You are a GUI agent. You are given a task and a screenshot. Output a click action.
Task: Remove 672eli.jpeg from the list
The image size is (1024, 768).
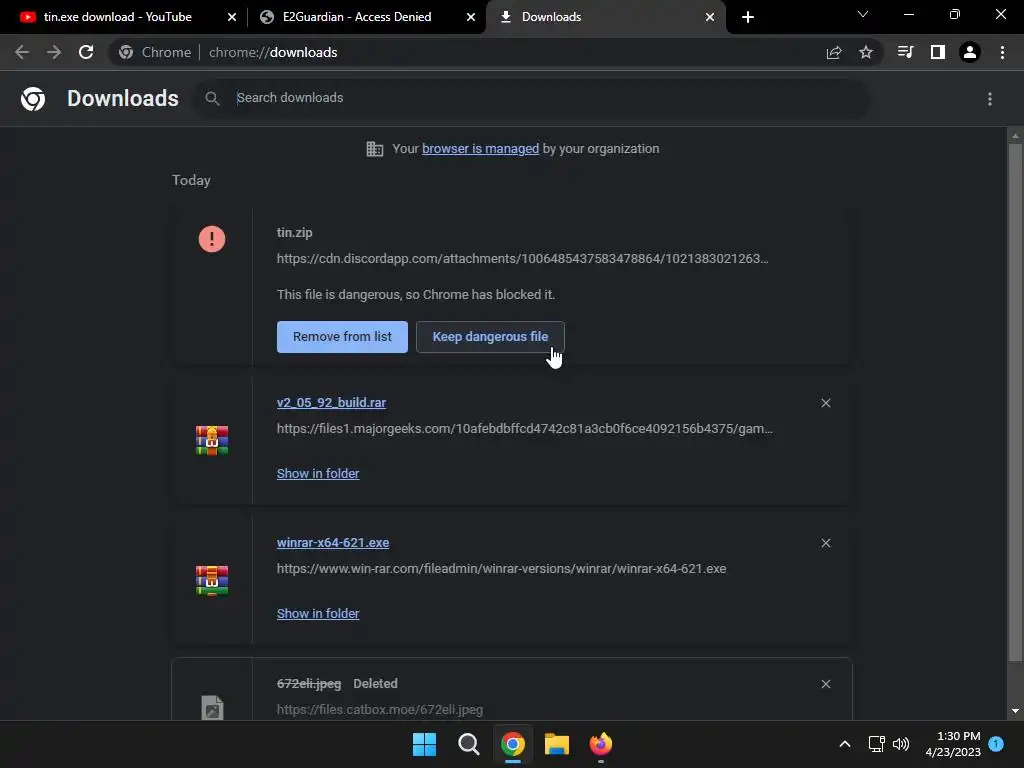[825, 684]
